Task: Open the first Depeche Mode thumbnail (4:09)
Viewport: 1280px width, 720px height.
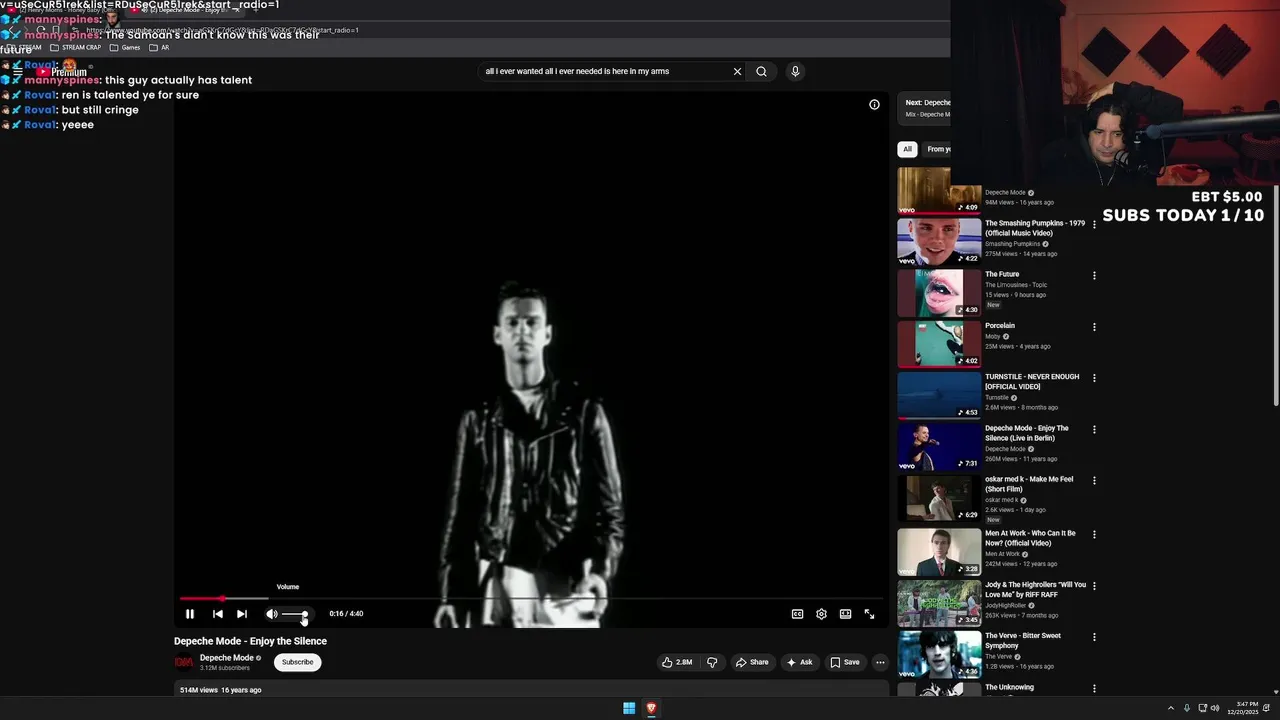Action: [939, 190]
